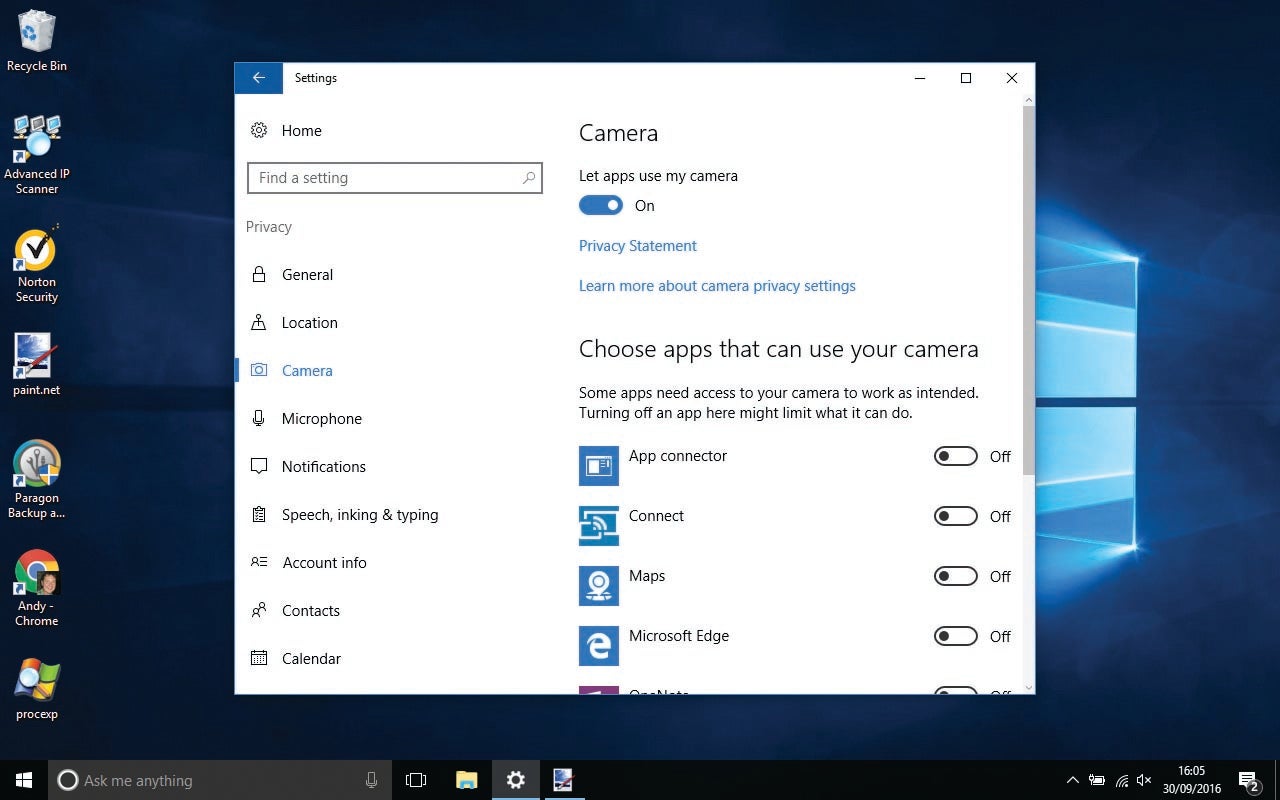Click the muted volume tray icon

pos(1145,780)
